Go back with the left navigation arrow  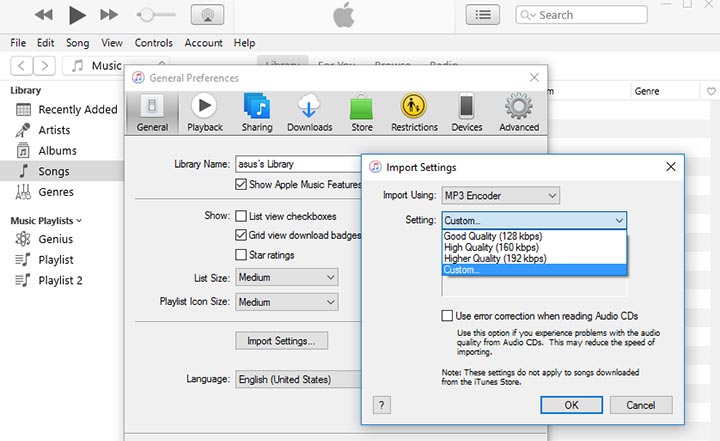[21, 66]
